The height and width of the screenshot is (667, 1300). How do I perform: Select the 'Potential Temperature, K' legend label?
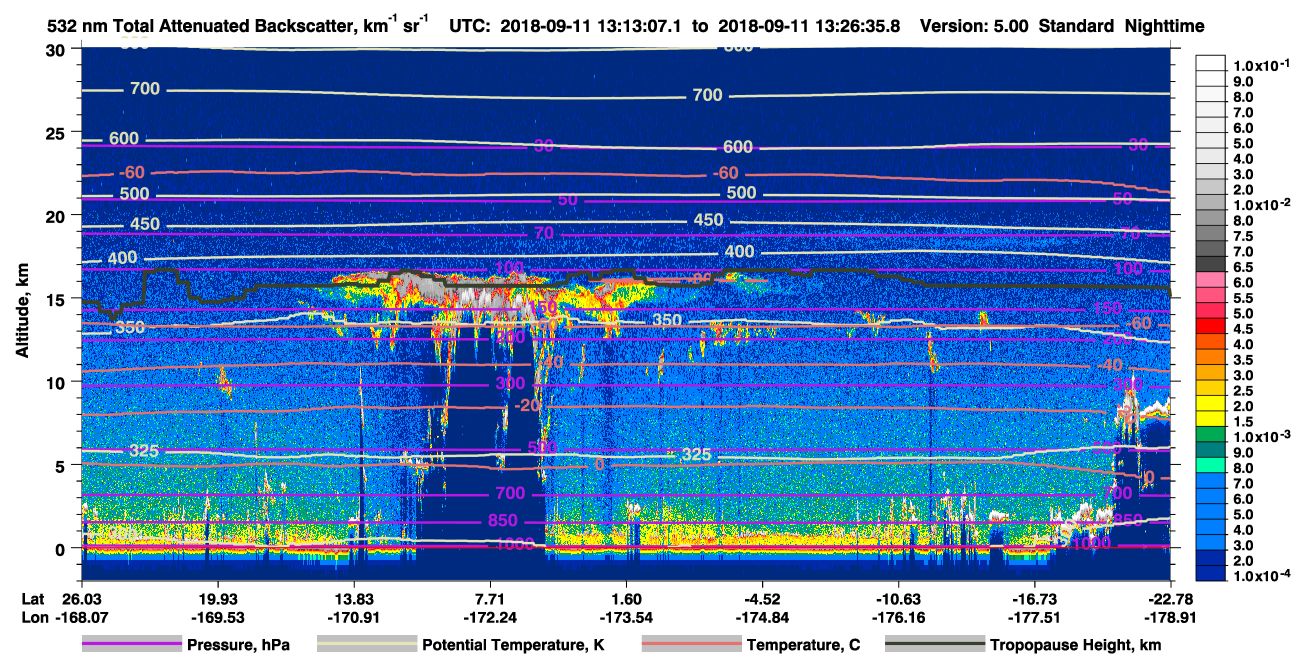click(514, 645)
